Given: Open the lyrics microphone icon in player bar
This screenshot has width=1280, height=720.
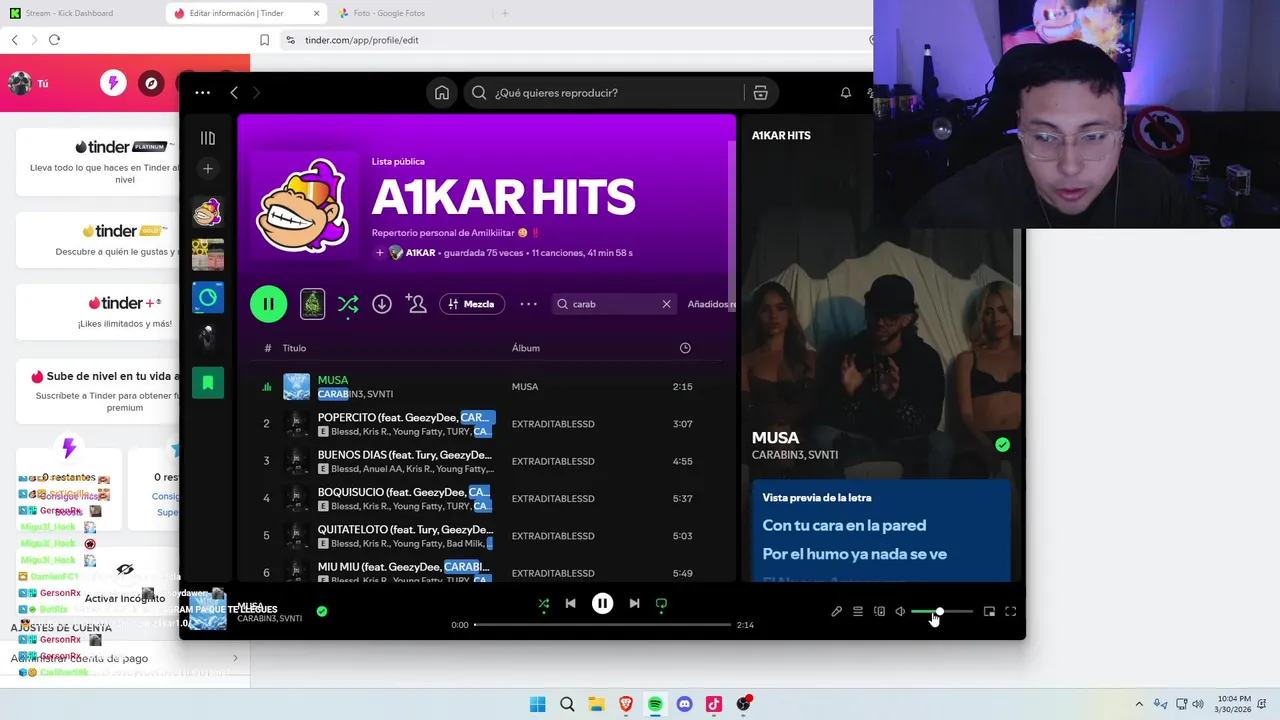Looking at the screenshot, I should (836, 612).
